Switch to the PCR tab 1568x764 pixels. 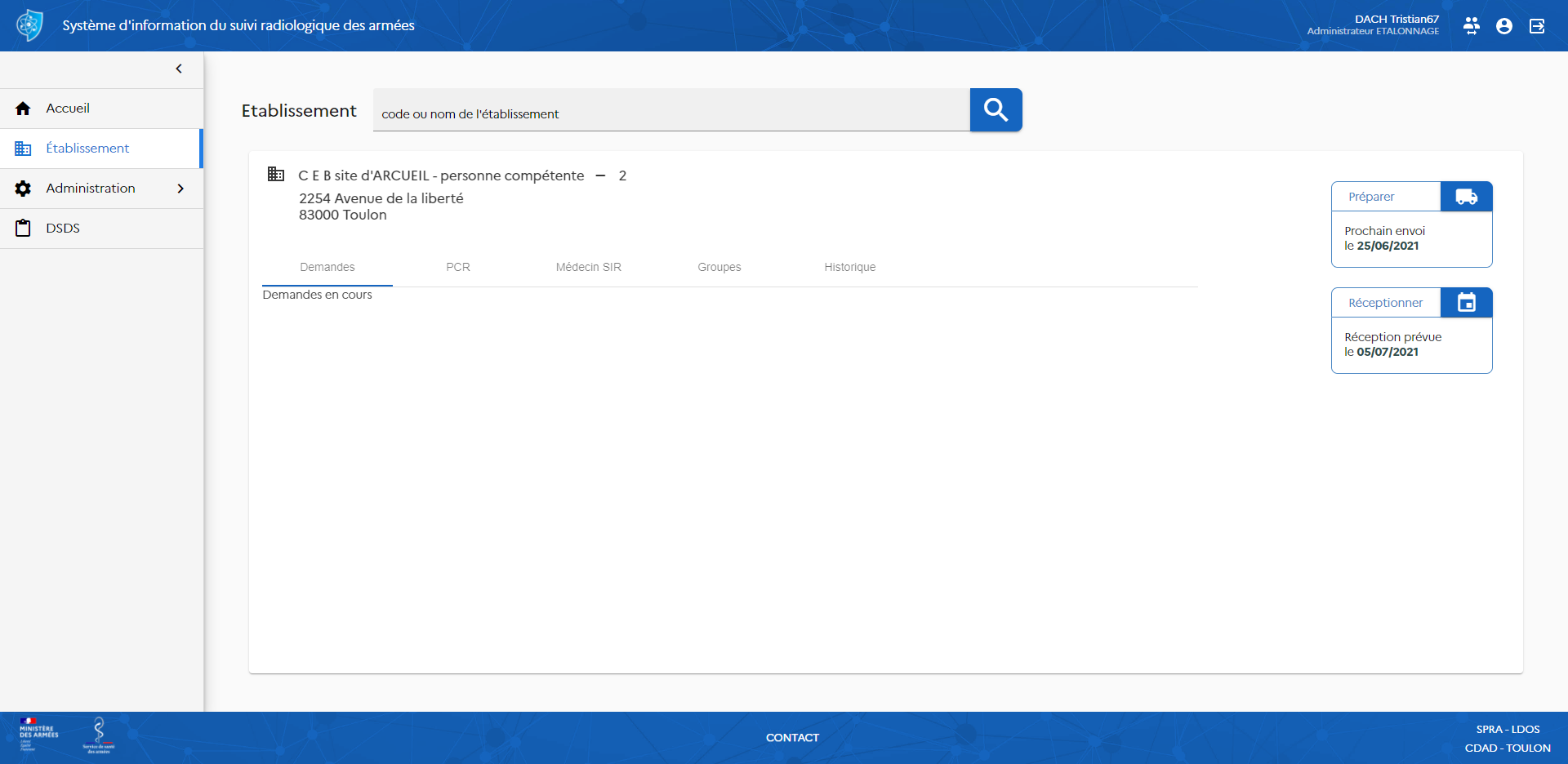[x=457, y=267]
